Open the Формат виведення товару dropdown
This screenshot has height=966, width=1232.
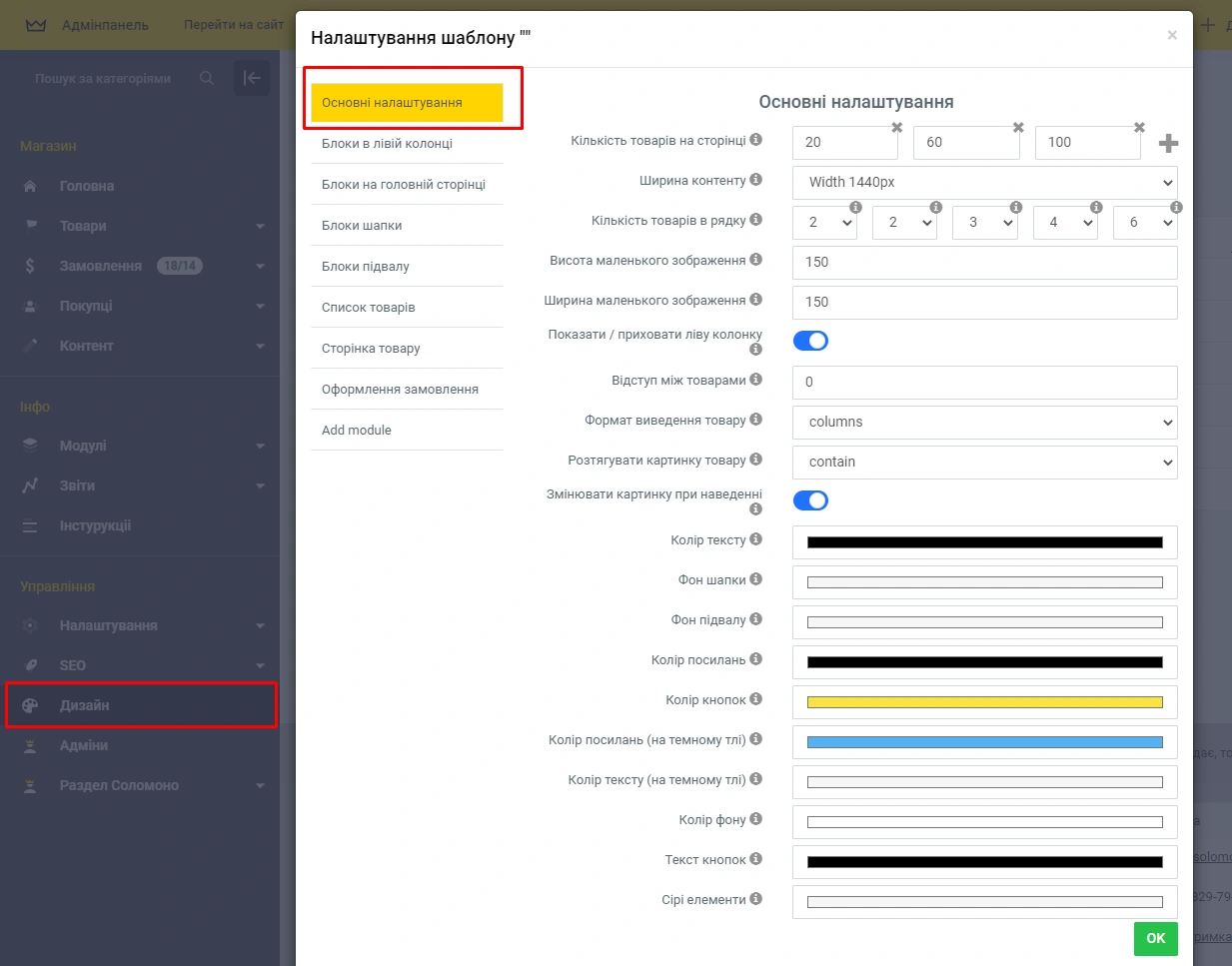tap(984, 422)
